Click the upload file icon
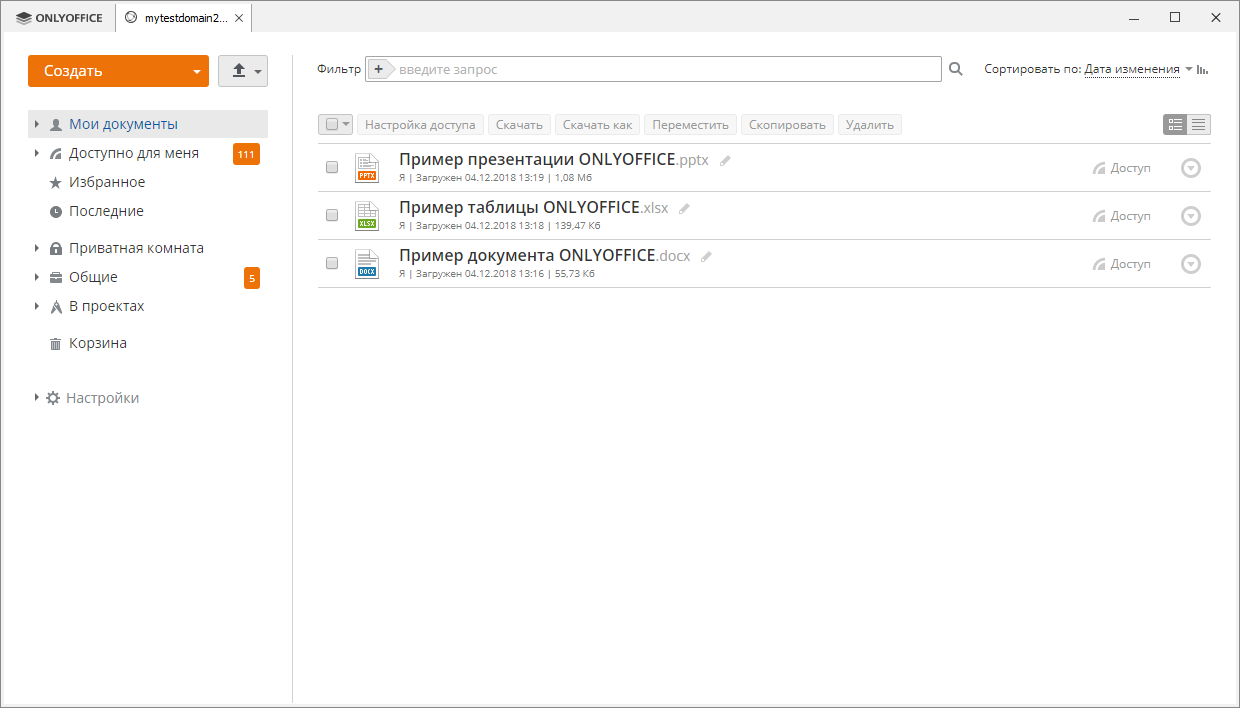1240x708 pixels. tap(239, 71)
